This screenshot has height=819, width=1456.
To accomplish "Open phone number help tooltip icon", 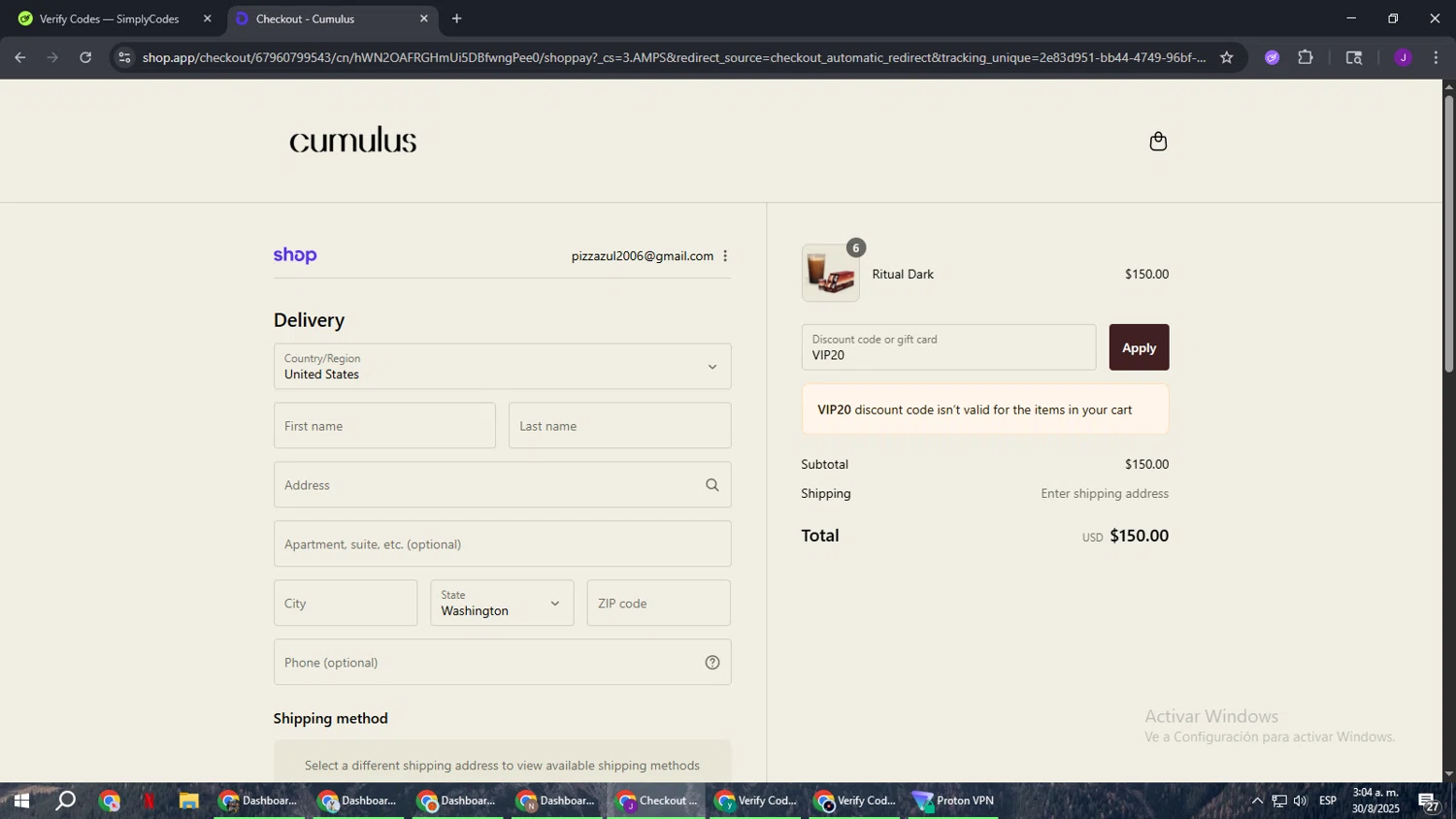I will pyautogui.click(x=711, y=663).
